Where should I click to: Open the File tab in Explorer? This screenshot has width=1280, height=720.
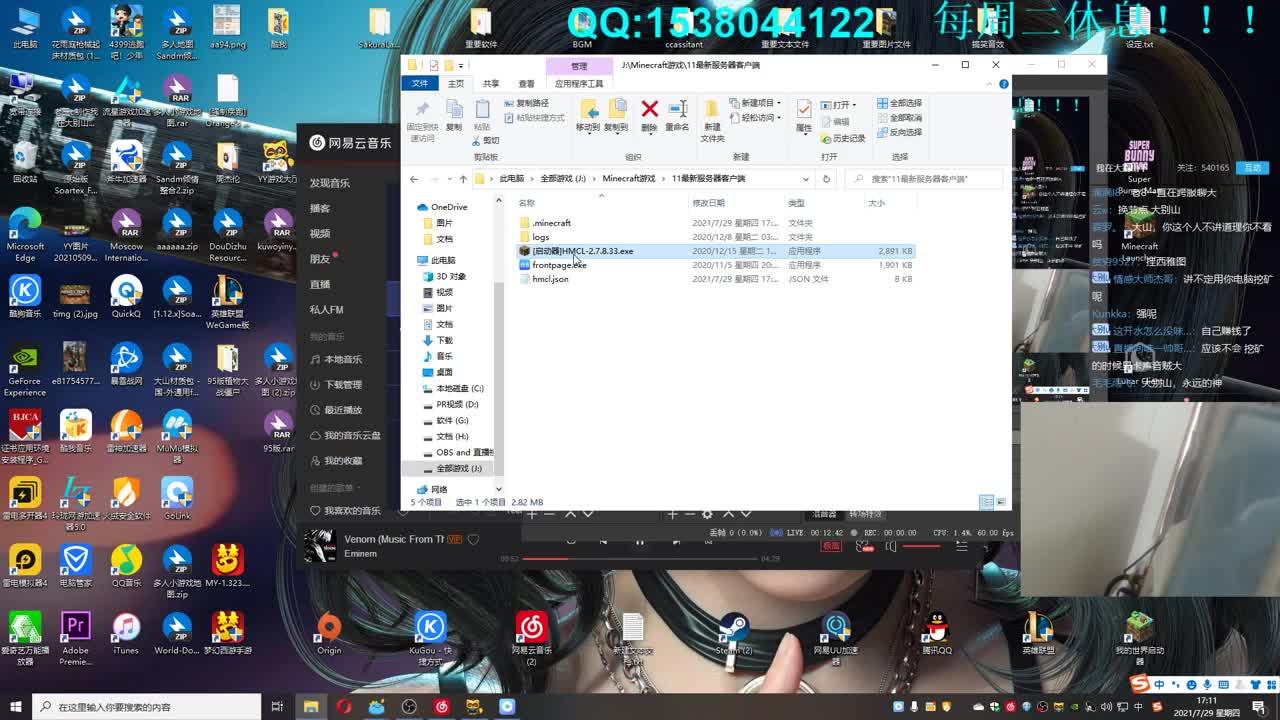click(x=420, y=84)
